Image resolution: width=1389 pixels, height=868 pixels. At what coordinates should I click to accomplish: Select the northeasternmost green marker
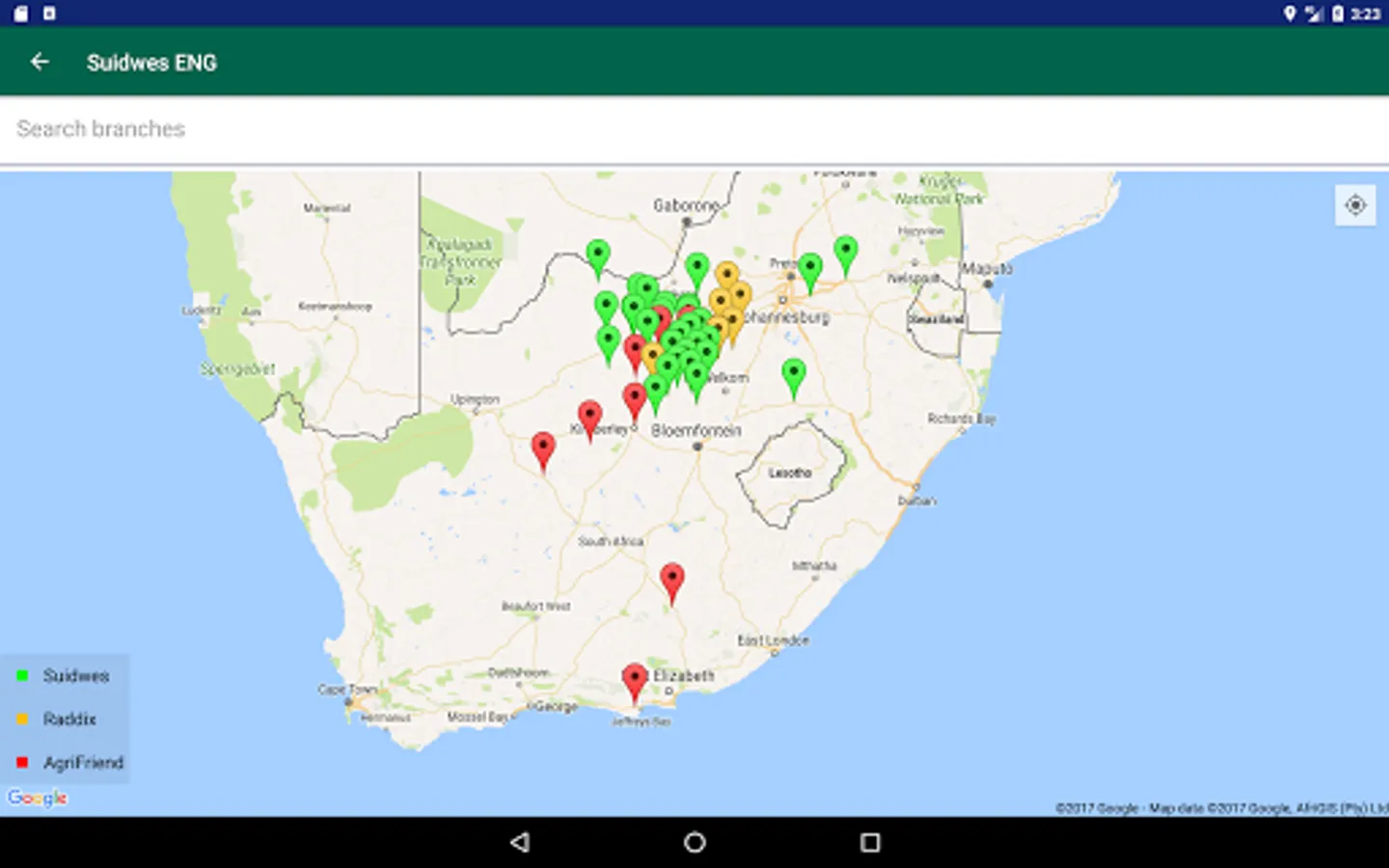coord(846,256)
